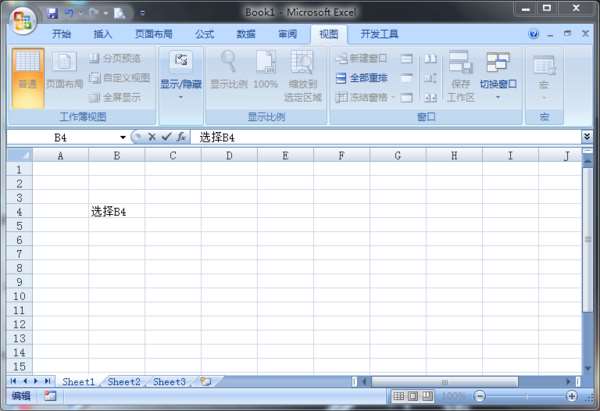Click 全部重排 to arrange windows
Screen dimensions: 600x411
click(x=362, y=78)
